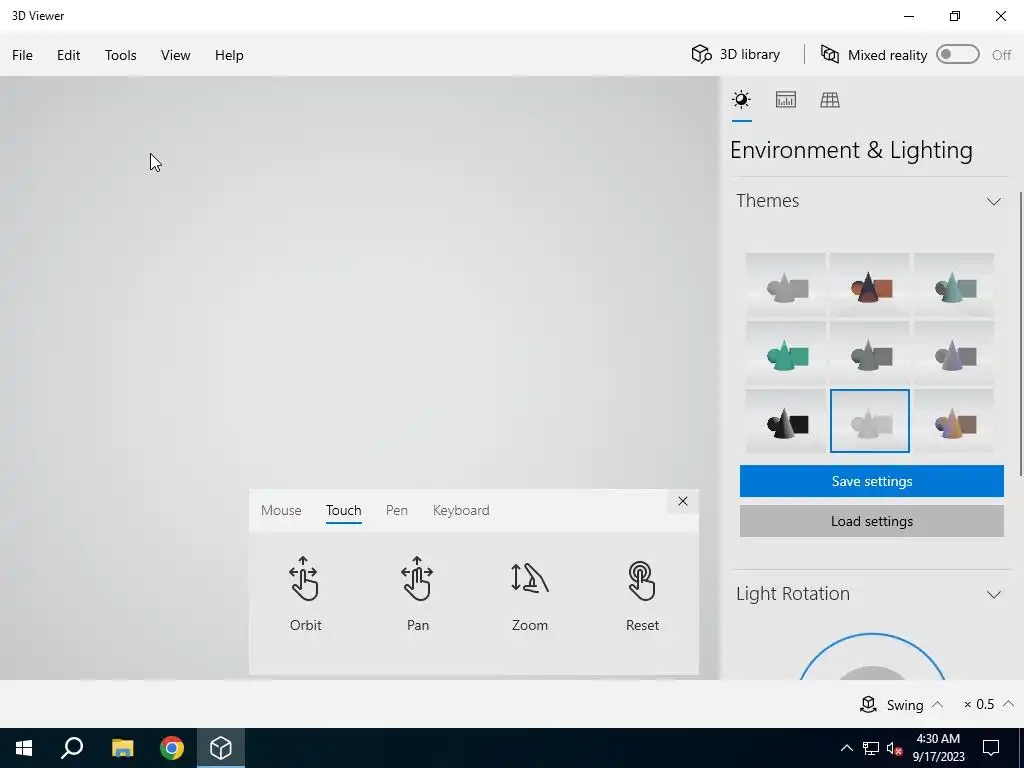Select the Orbit touch gesture icon
This screenshot has height=768, width=1024.
point(304,579)
